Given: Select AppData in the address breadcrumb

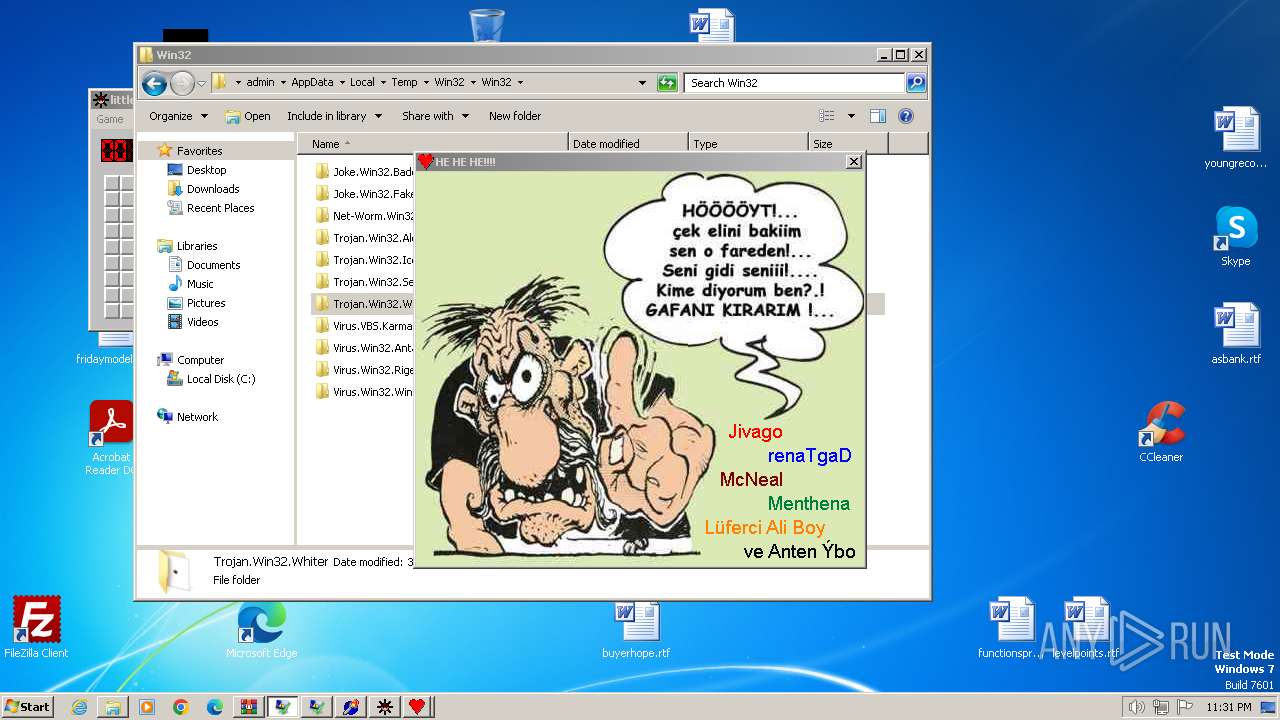Looking at the screenshot, I should tap(312, 83).
